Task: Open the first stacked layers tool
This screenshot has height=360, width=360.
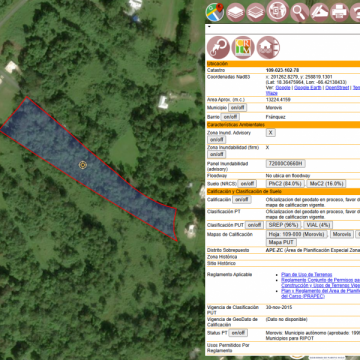Action: [236, 13]
